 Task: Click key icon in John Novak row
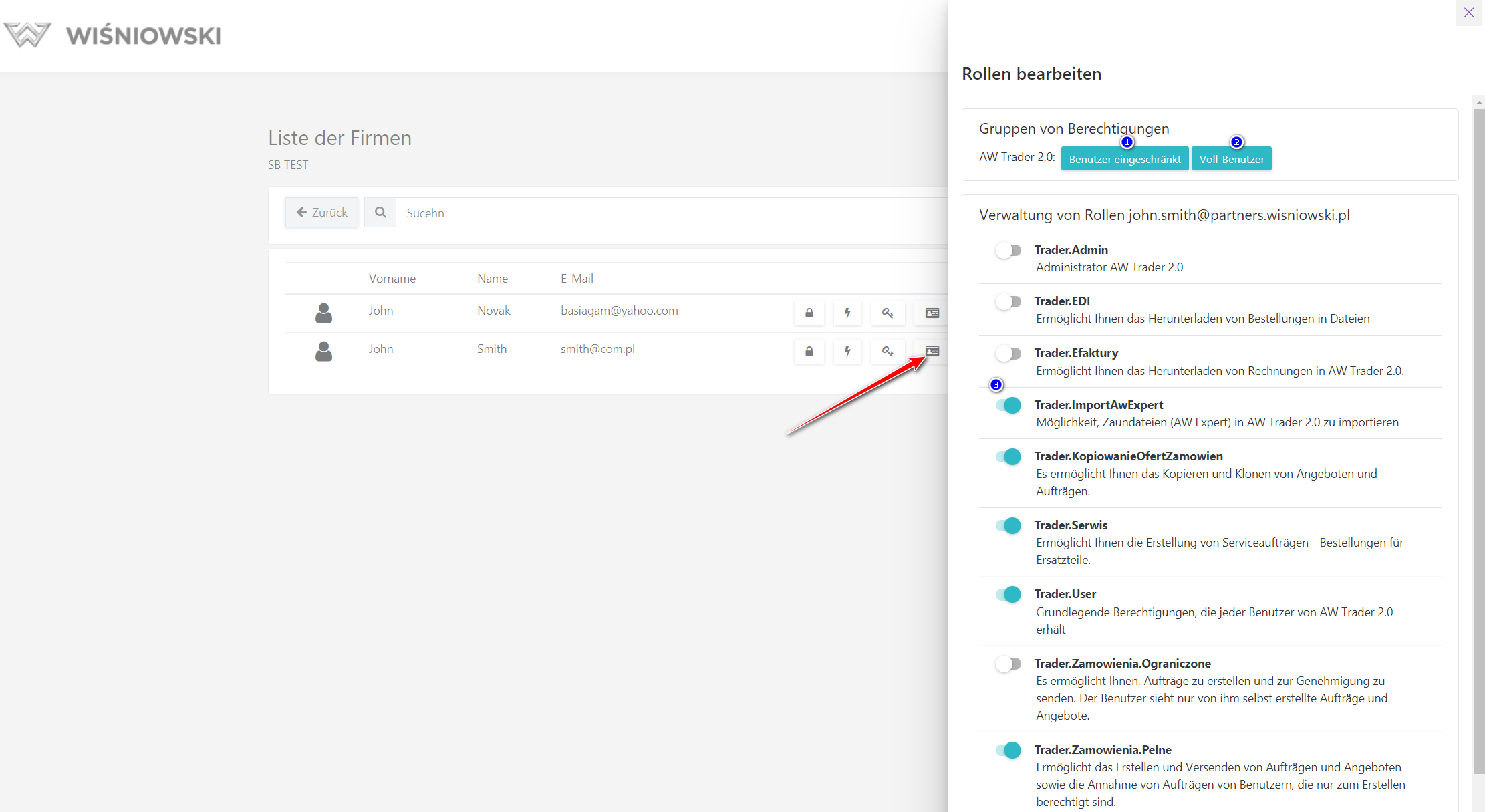click(887, 313)
